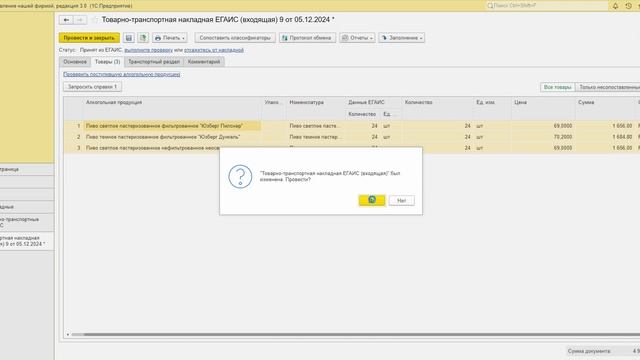
Task: Click price cell '70,2000'
Action: (x=543, y=137)
